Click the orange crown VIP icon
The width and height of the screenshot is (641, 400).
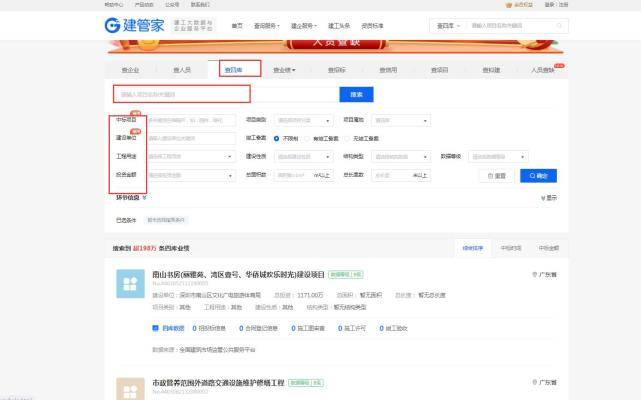(x=509, y=5)
